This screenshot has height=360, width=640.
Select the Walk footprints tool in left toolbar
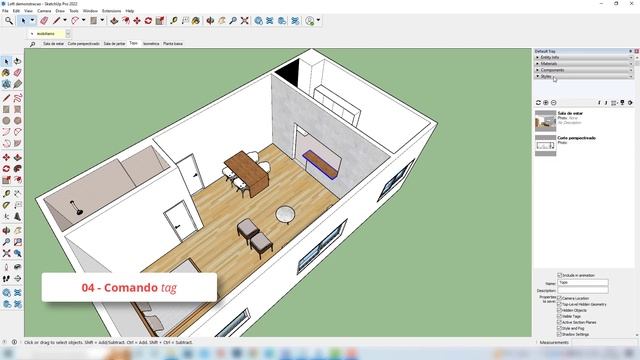click(x=6, y=279)
